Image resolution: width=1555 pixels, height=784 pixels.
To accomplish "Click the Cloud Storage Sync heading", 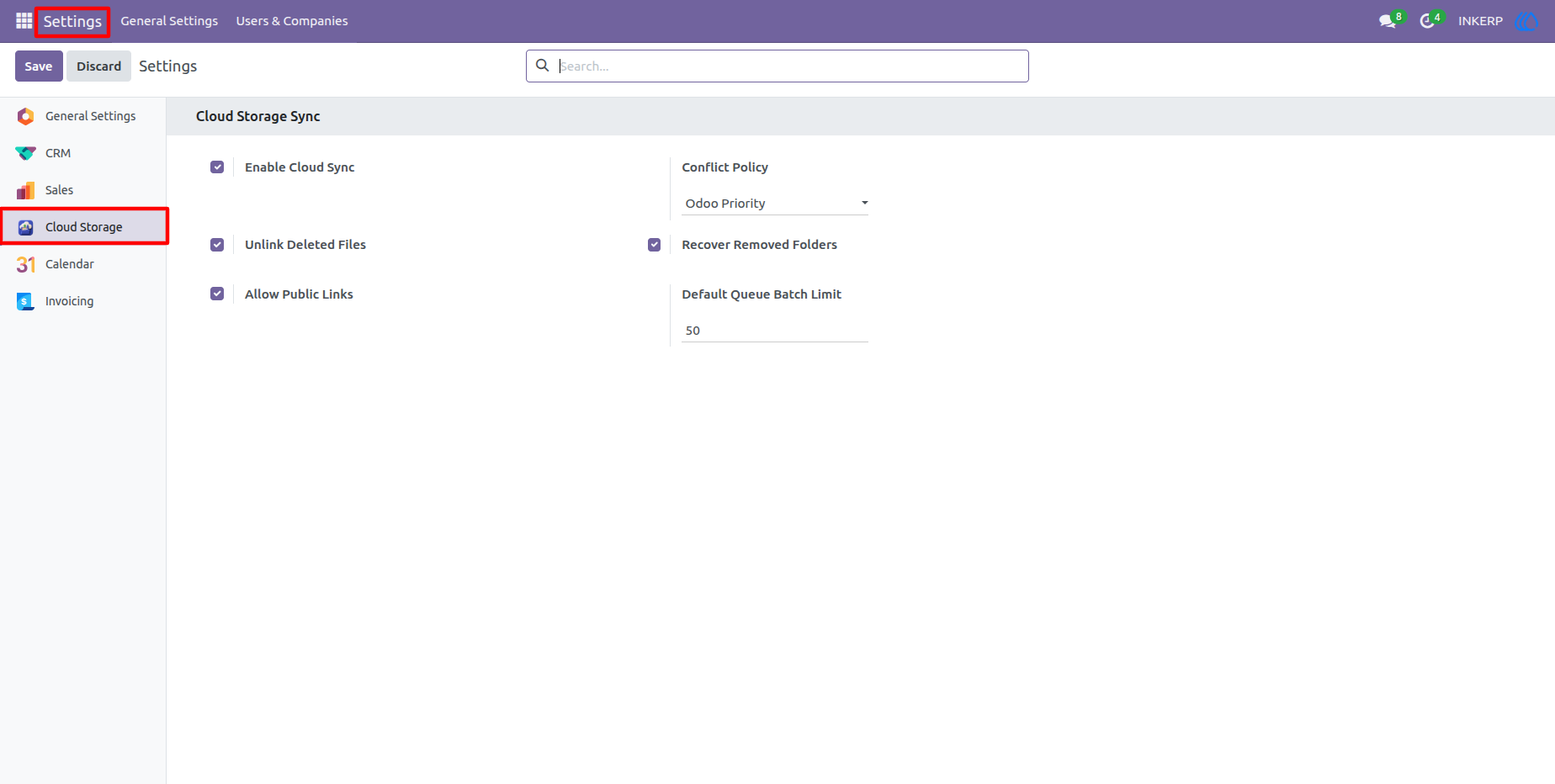I will (257, 116).
